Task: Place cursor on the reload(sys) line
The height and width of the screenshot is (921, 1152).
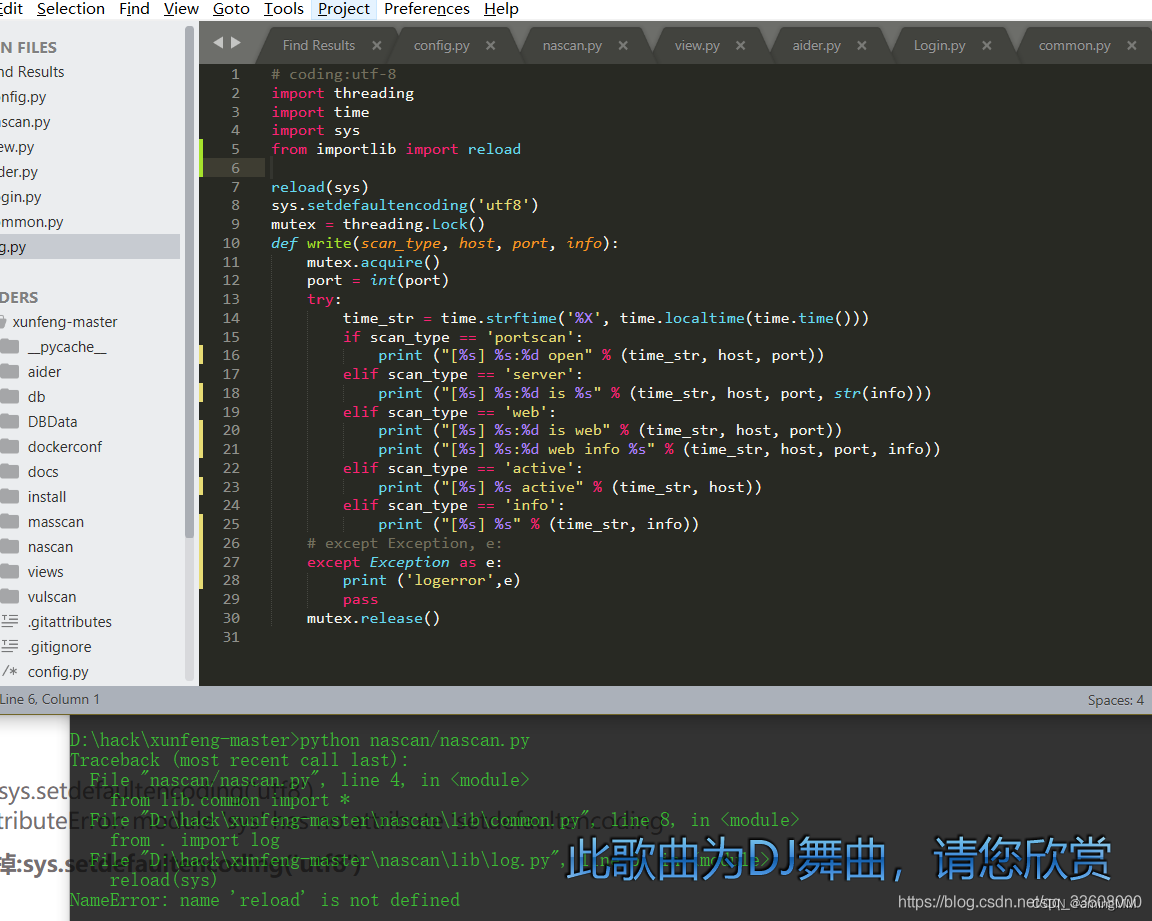Action: pyautogui.click(x=320, y=187)
